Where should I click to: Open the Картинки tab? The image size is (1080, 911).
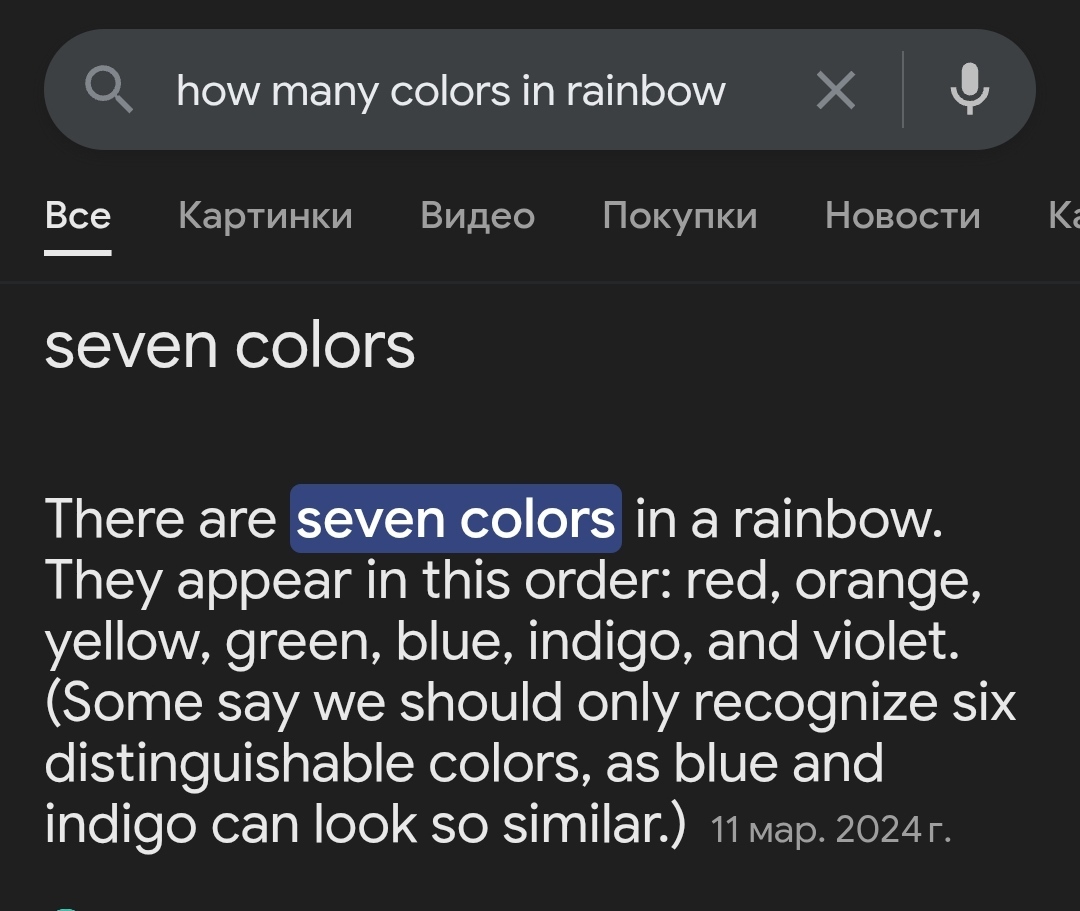(265, 216)
